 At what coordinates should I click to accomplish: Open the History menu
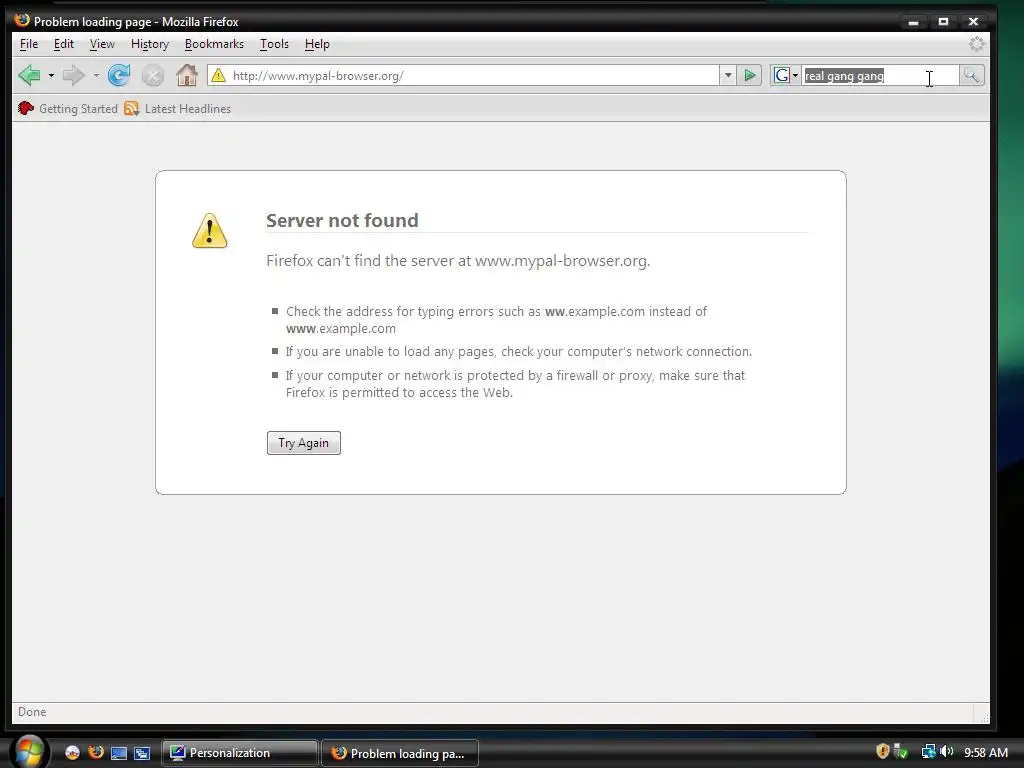click(x=150, y=44)
